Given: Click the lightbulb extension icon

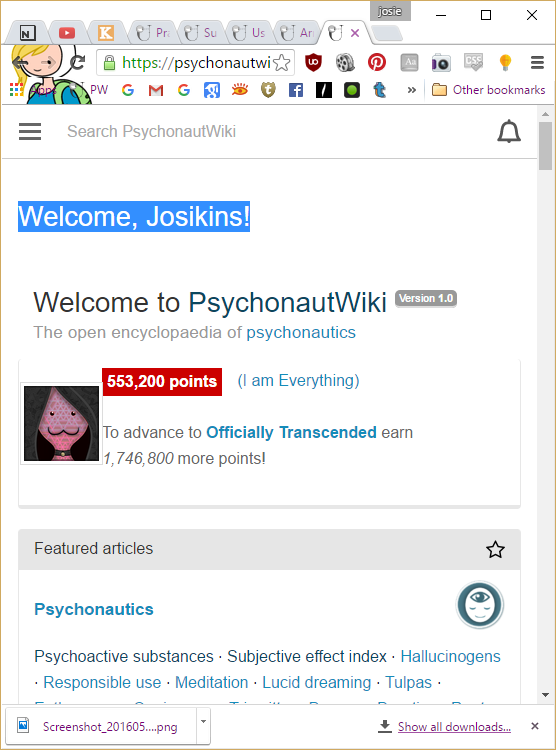Looking at the screenshot, I should point(505,63).
